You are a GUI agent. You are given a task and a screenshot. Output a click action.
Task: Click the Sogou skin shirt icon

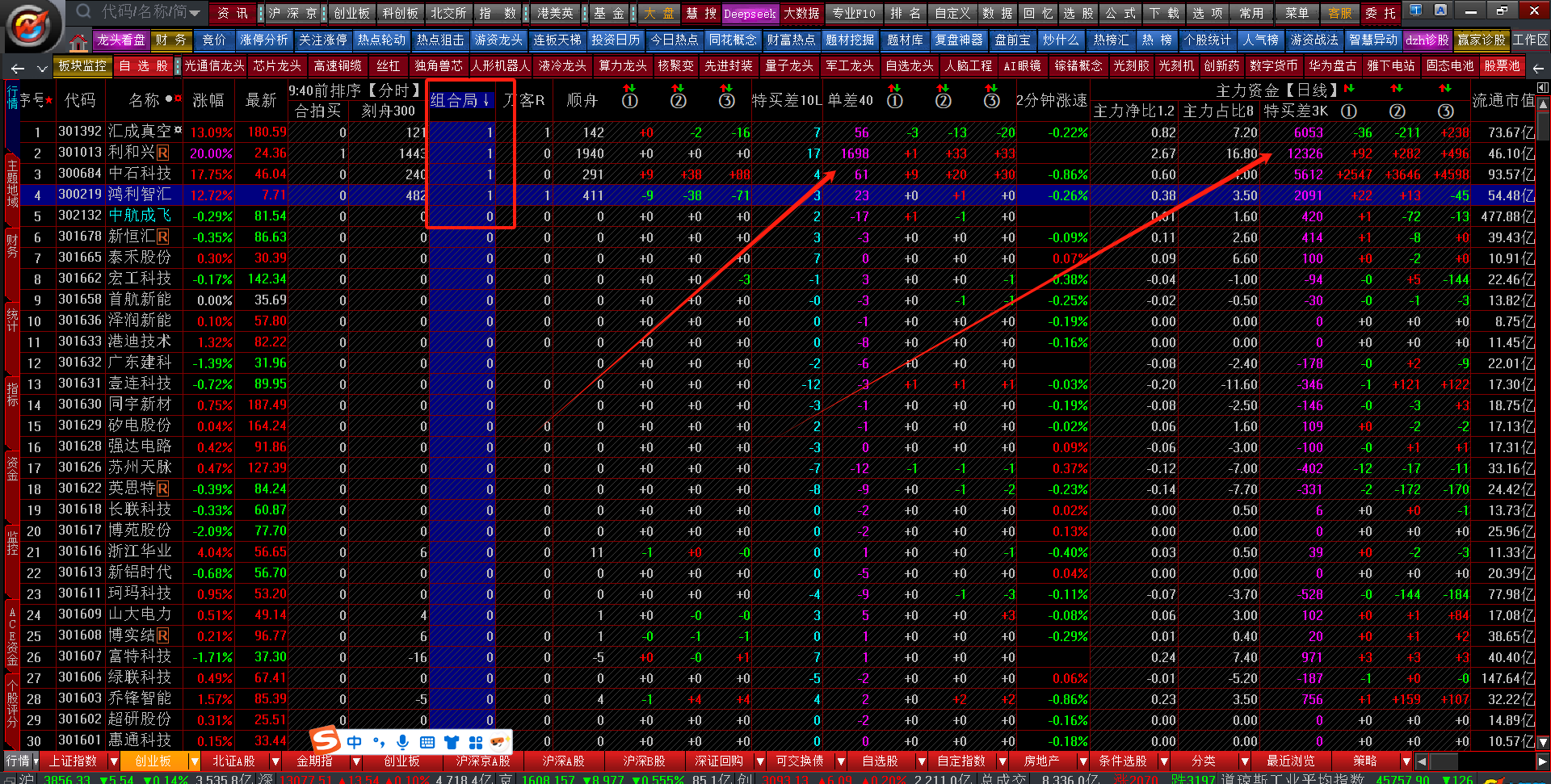pyautogui.click(x=452, y=742)
